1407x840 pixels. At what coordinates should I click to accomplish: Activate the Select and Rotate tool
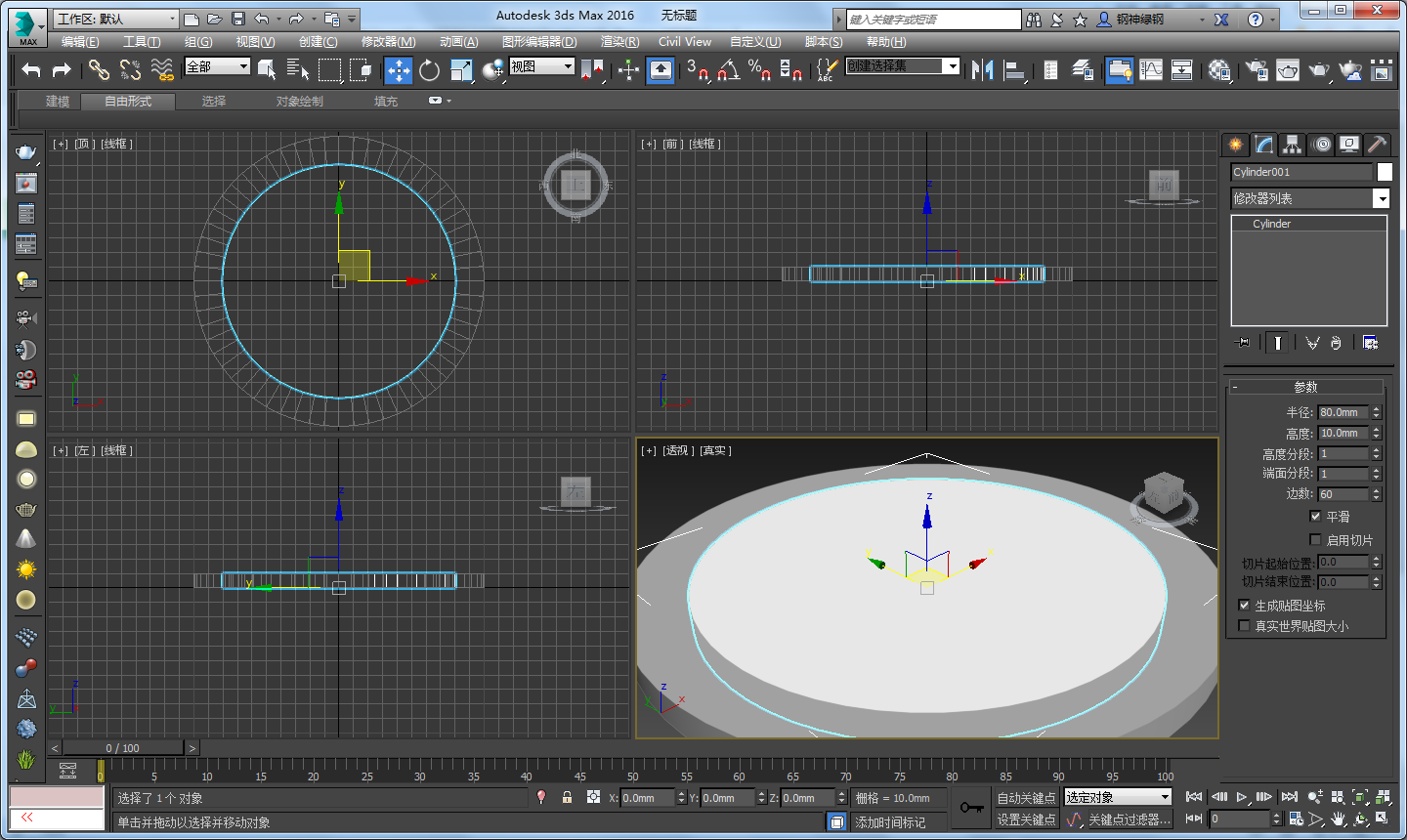pos(430,69)
